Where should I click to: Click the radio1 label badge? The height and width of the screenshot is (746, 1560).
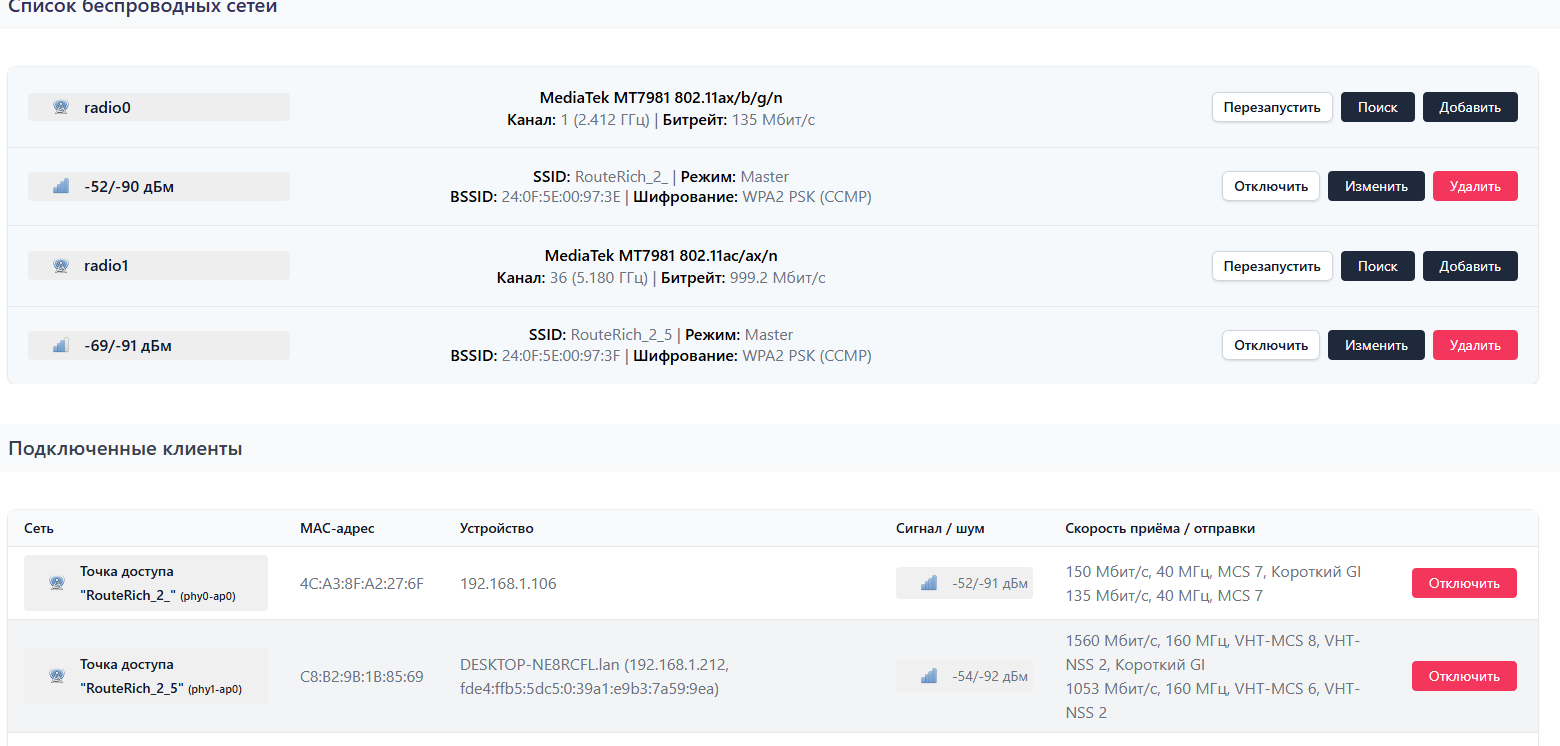[x=159, y=266]
